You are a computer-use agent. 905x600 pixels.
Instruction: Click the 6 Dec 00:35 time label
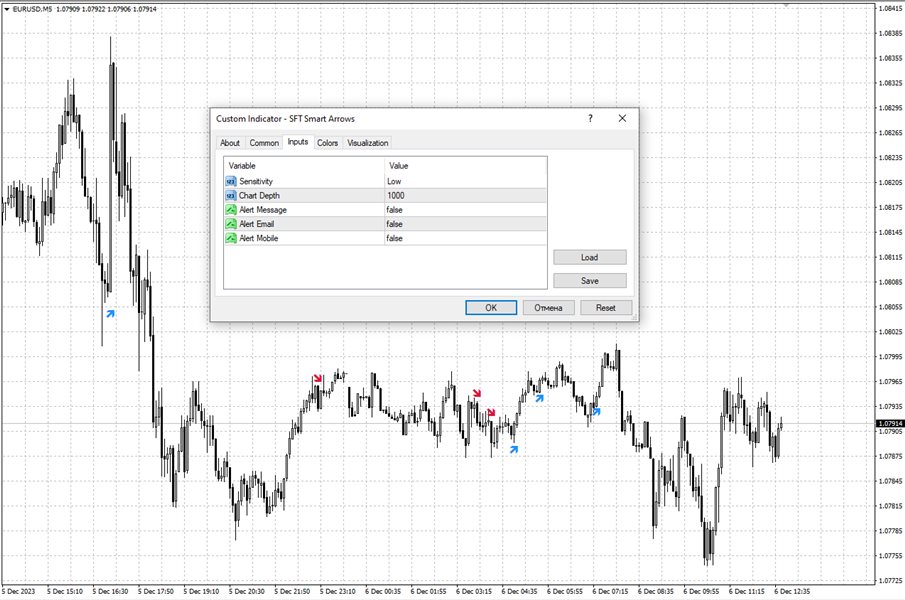[x=383, y=591]
